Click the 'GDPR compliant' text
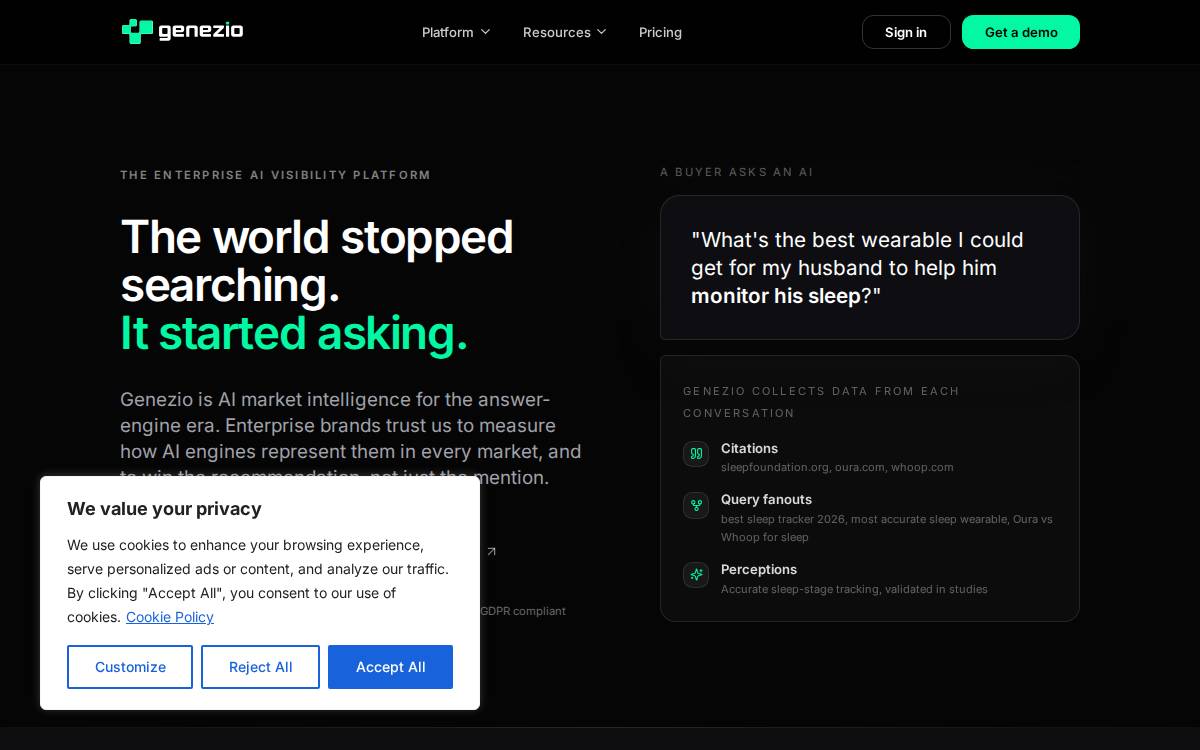Image resolution: width=1200 pixels, height=750 pixels. click(523, 611)
